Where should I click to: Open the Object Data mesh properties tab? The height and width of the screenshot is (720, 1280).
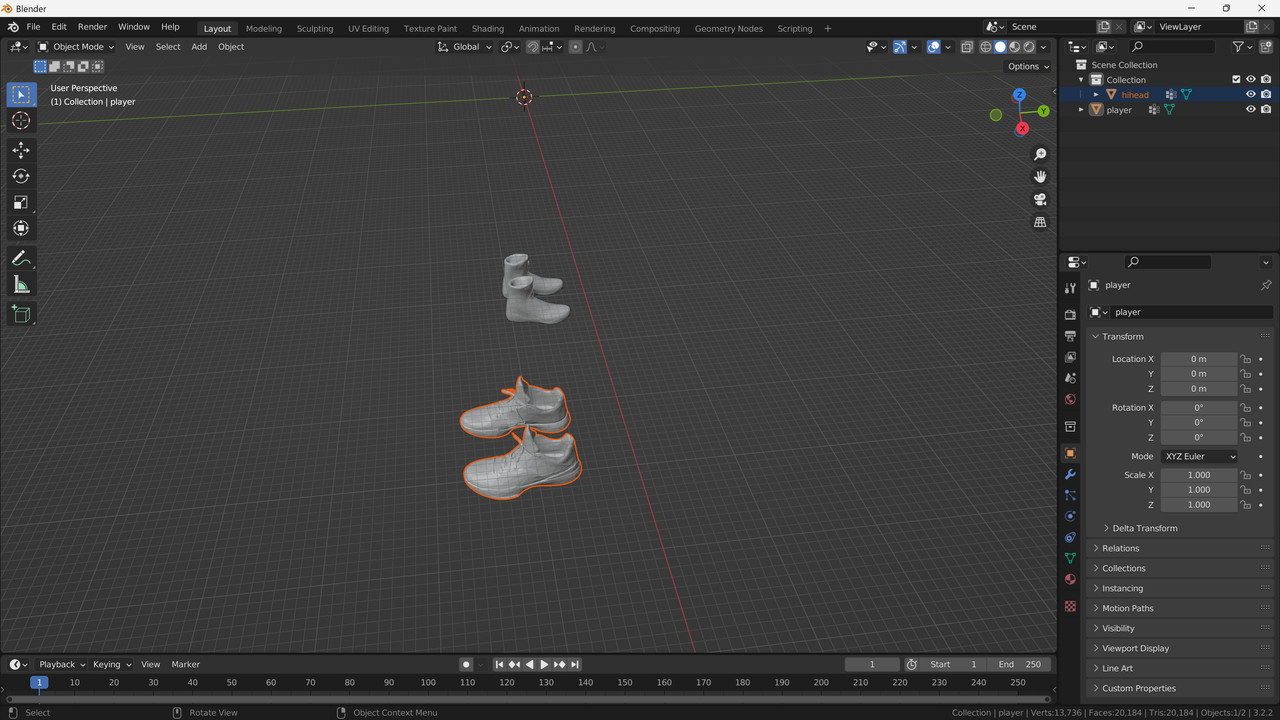pyautogui.click(x=1070, y=558)
